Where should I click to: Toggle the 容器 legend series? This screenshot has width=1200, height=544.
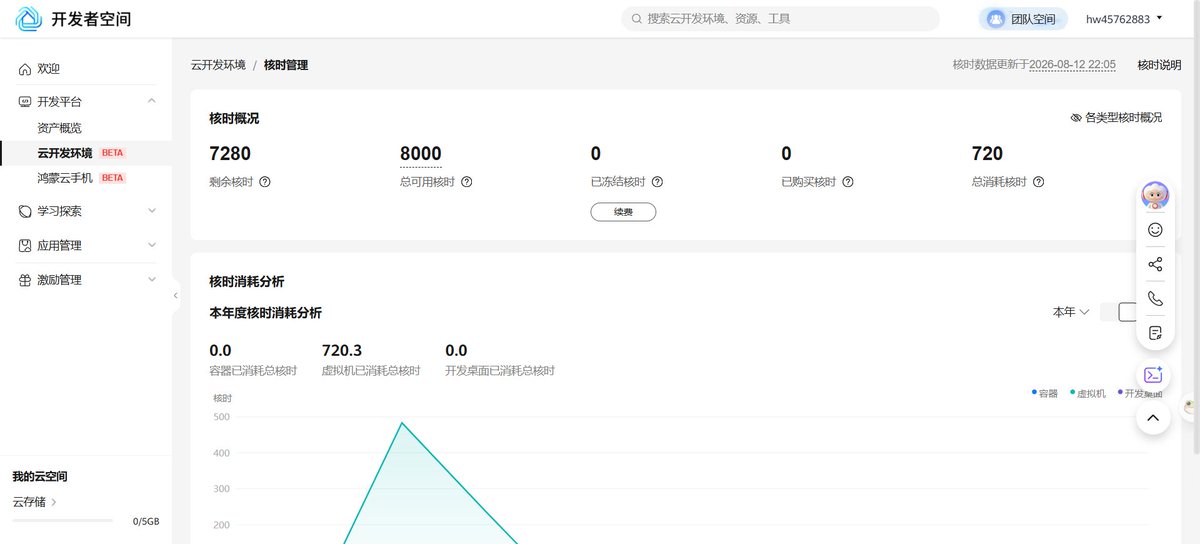[x=1045, y=393]
